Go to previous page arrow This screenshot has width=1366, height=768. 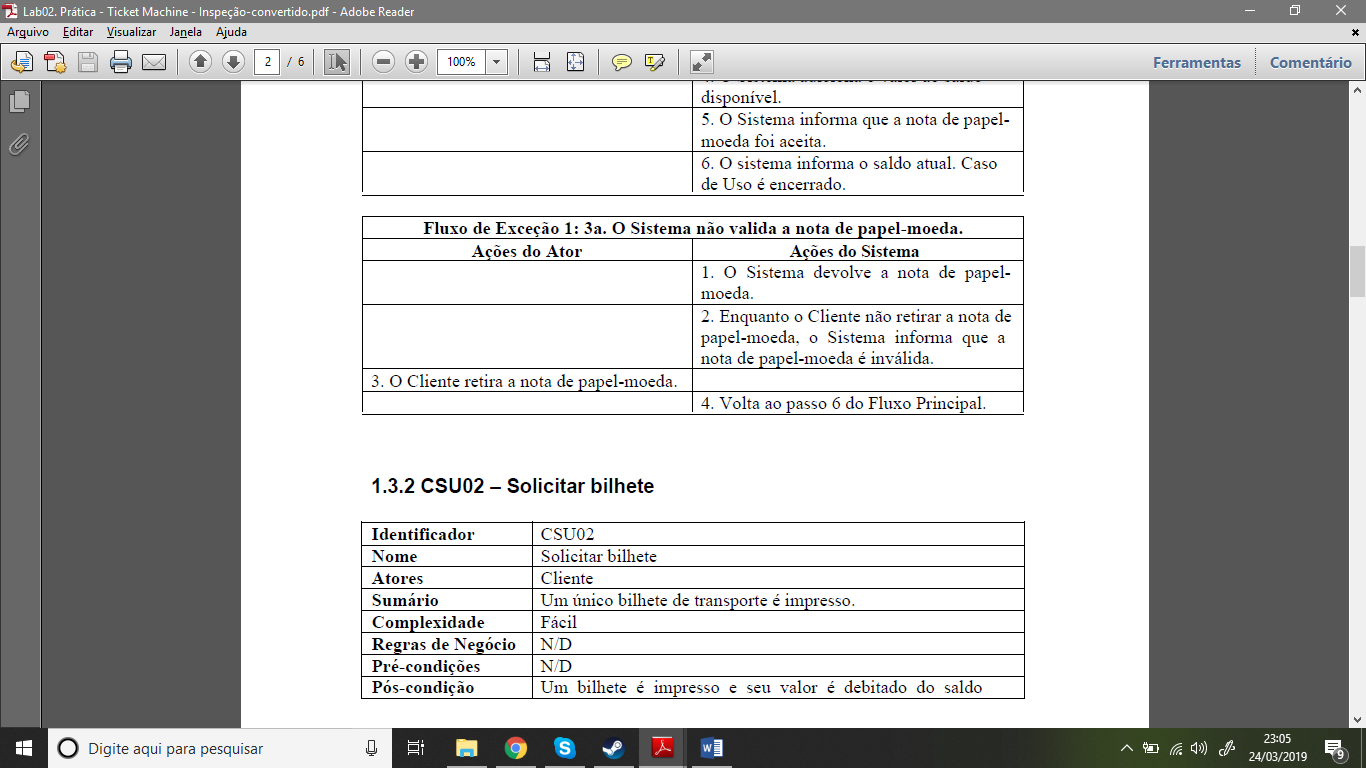[x=200, y=62]
